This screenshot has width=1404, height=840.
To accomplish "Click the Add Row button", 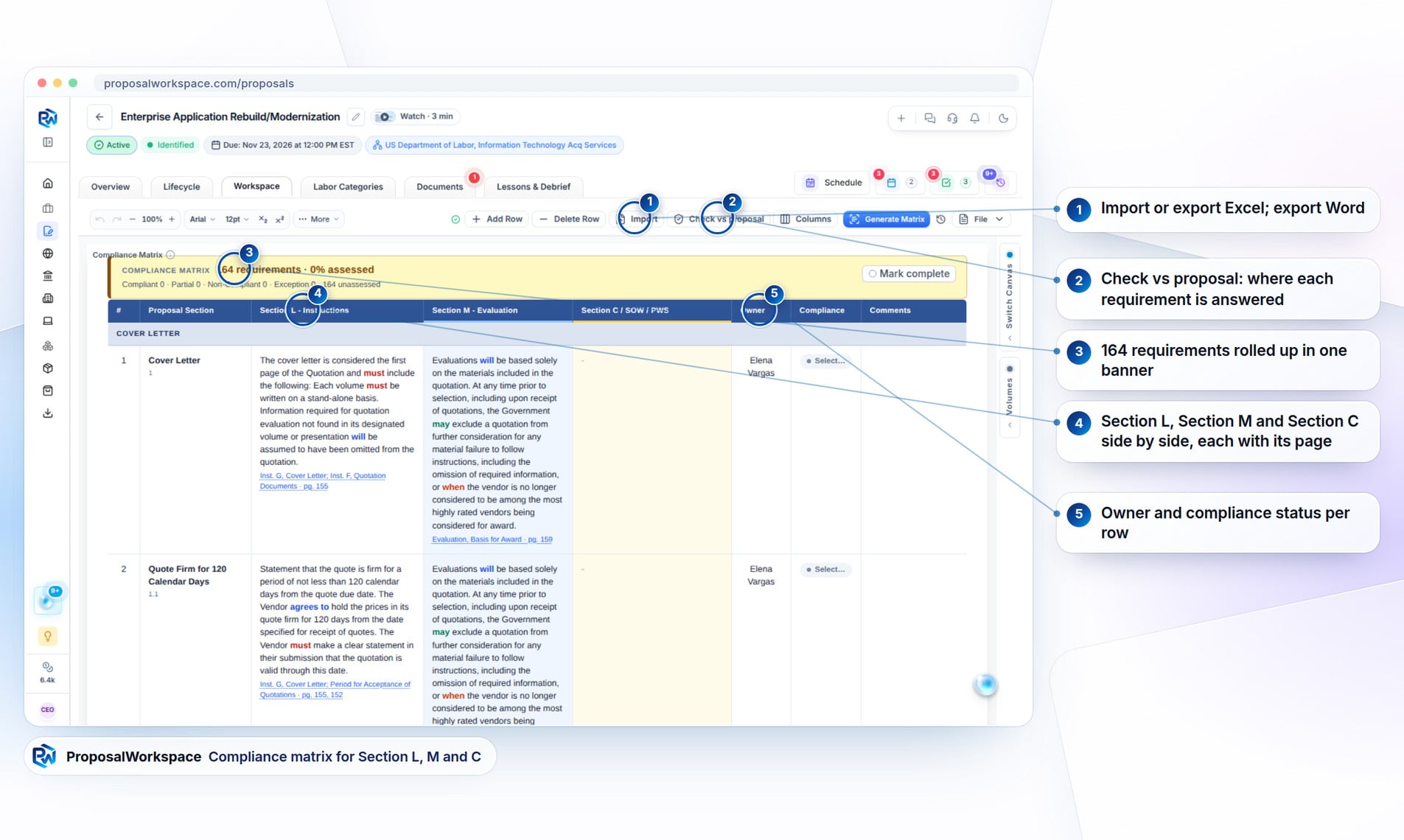I will tap(497, 219).
